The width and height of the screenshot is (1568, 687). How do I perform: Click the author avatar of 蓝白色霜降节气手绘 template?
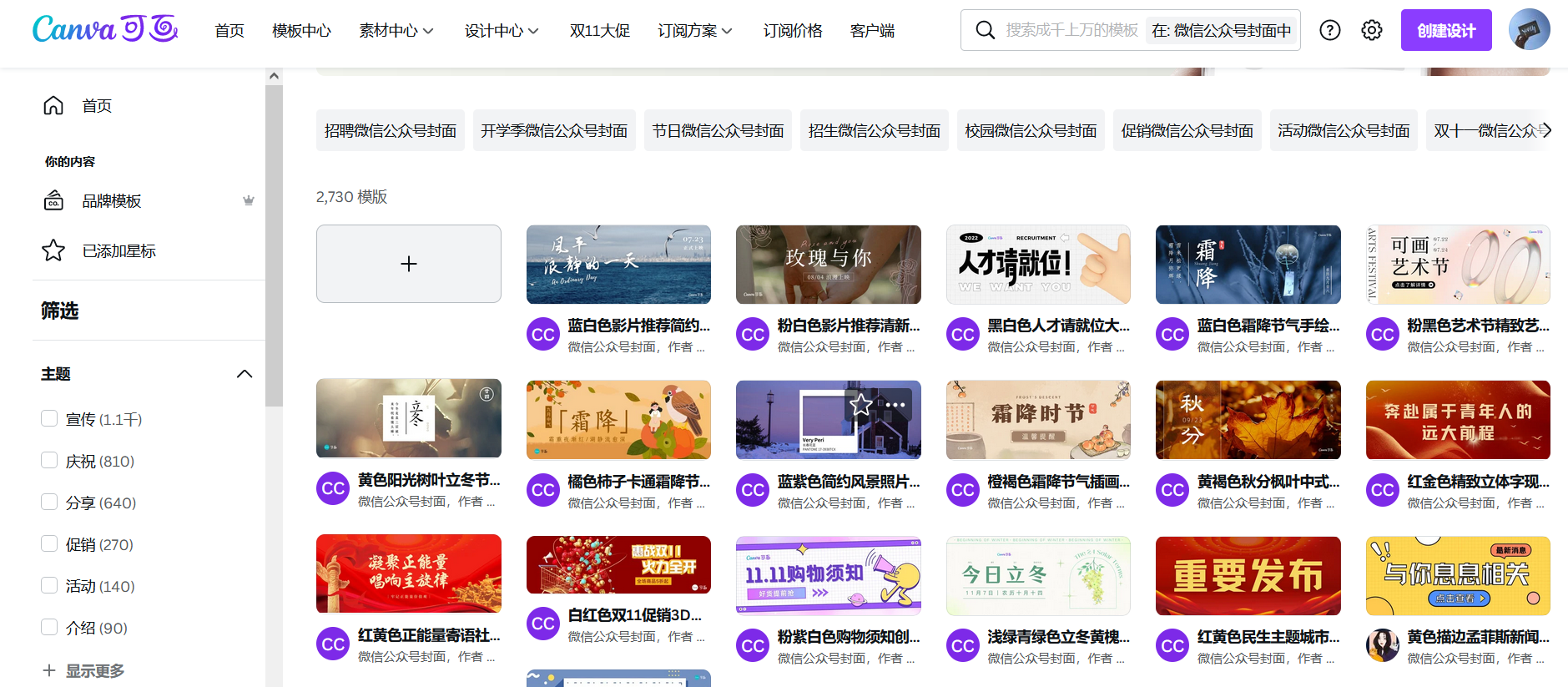[1172, 335]
